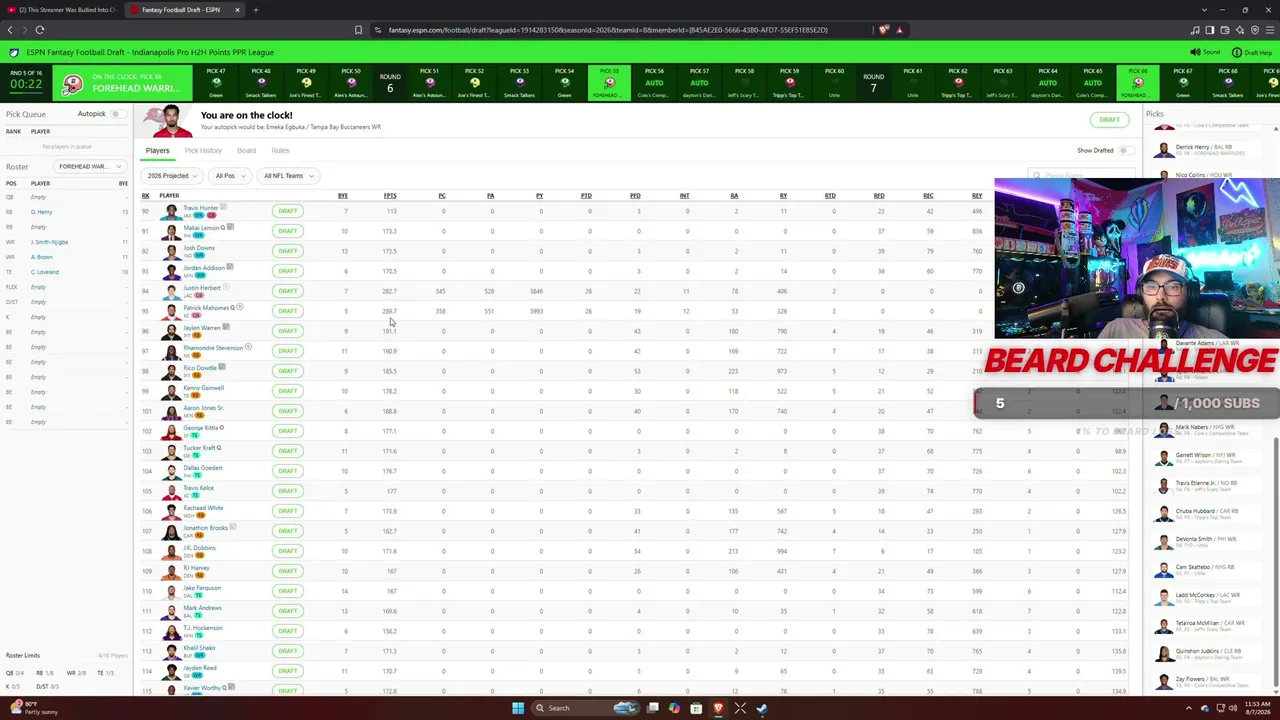Open D. Henry in the roster list
The width and height of the screenshot is (1280, 720).
(x=41, y=212)
